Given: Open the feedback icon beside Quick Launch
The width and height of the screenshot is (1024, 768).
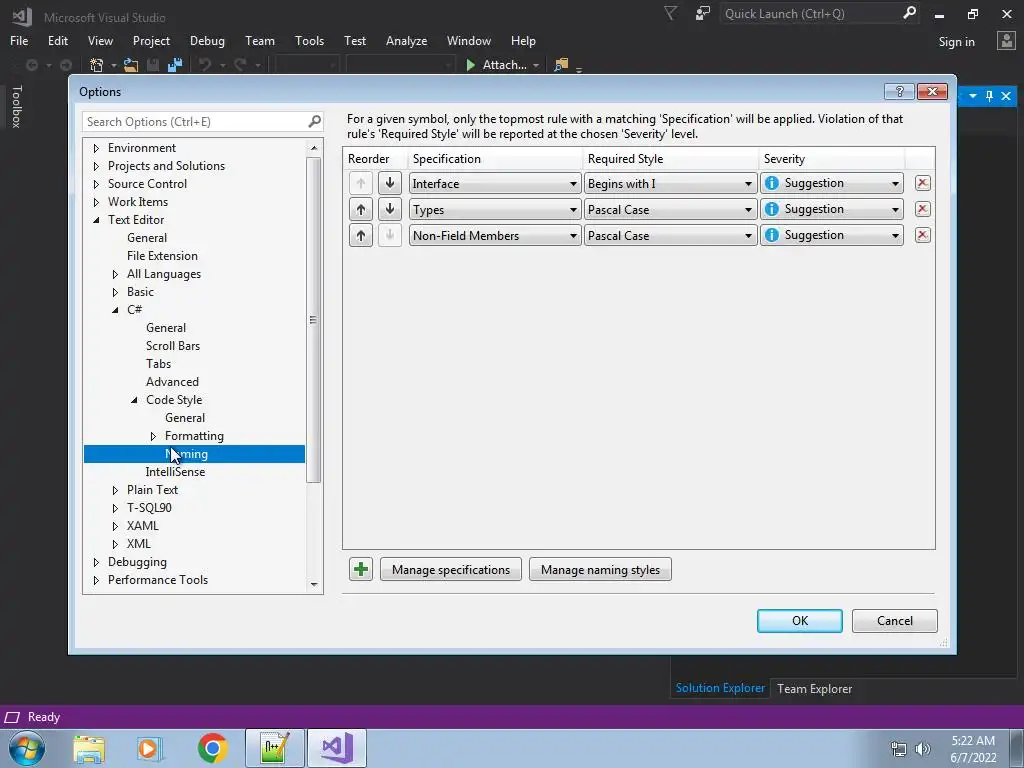Looking at the screenshot, I should click(703, 13).
